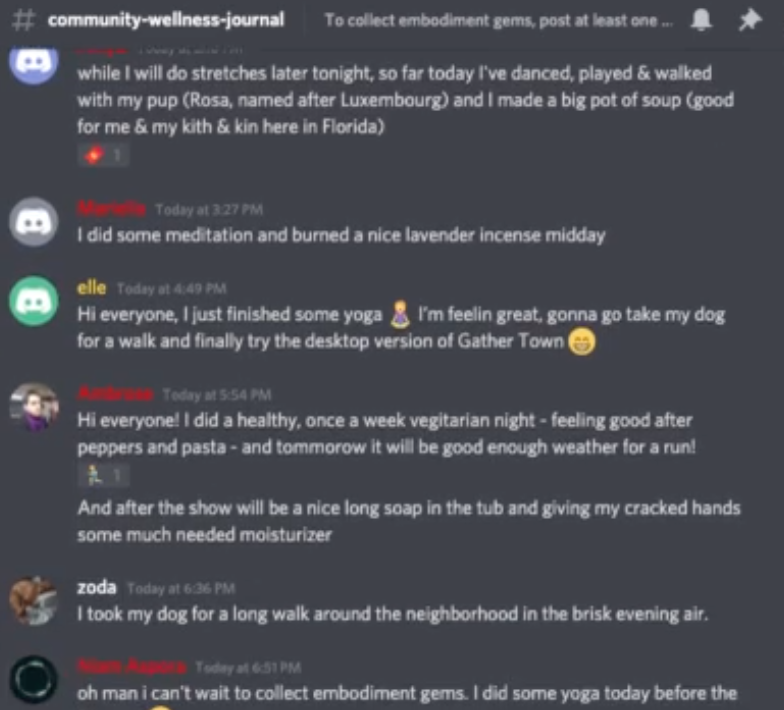Click the channel hashtag icon
The image size is (784, 710).
[24, 20]
